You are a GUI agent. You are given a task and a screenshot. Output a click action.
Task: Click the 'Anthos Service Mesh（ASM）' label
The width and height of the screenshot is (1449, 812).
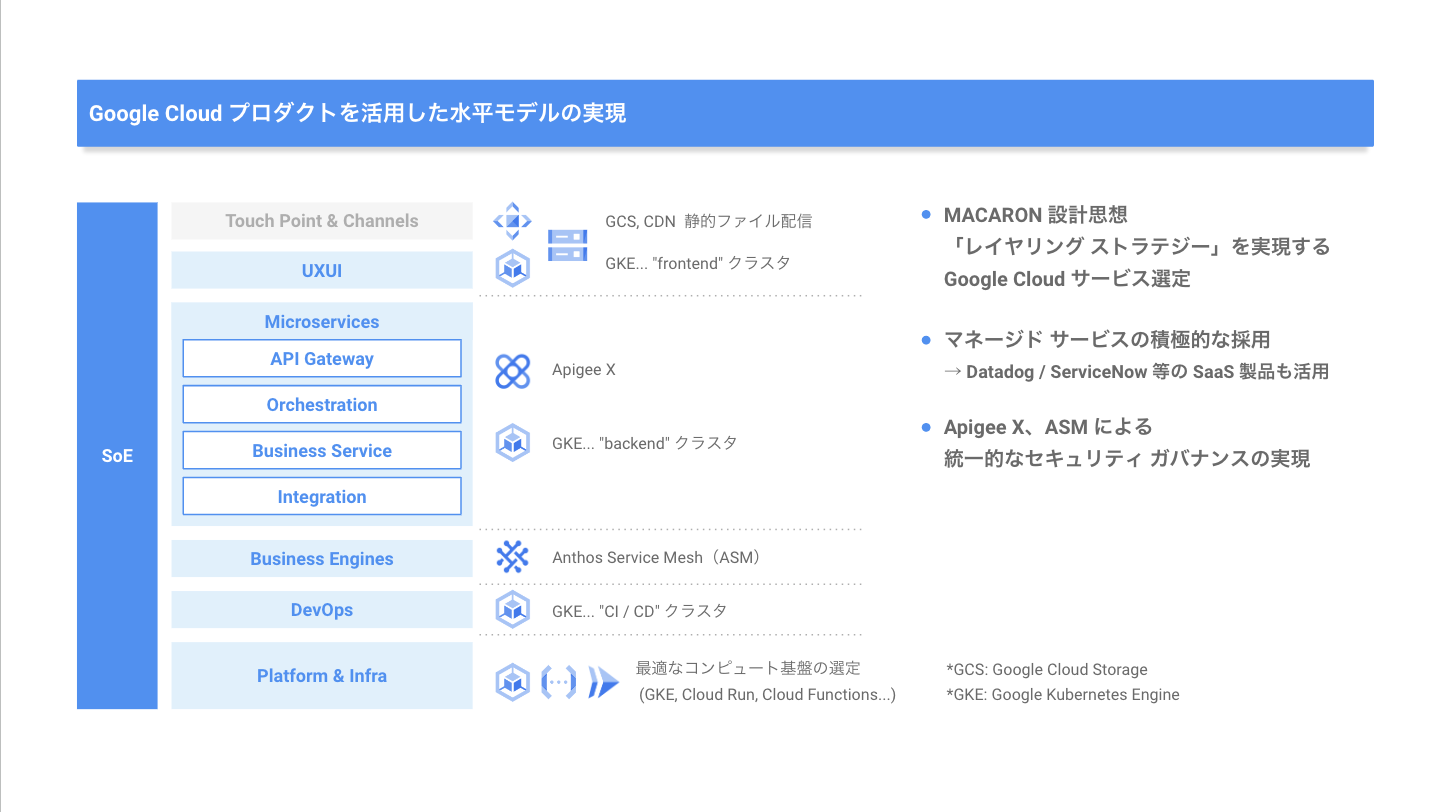click(659, 557)
